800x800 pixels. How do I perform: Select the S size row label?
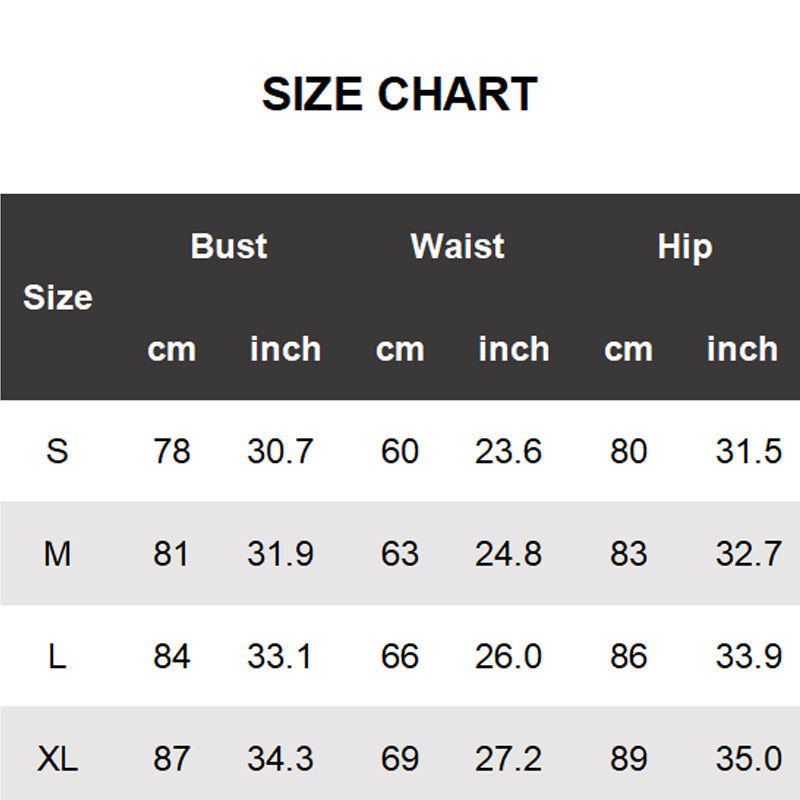click(x=57, y=452)
